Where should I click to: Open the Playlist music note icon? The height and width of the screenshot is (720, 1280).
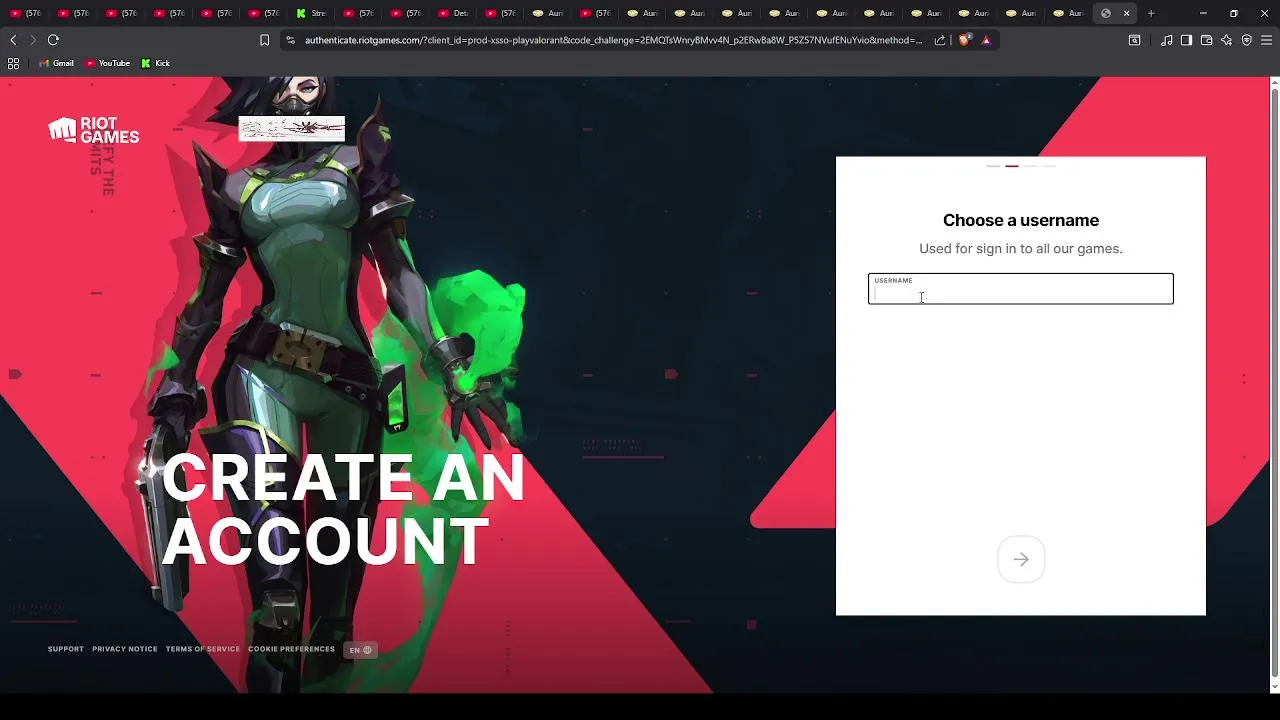click(x=1166, y=40)
